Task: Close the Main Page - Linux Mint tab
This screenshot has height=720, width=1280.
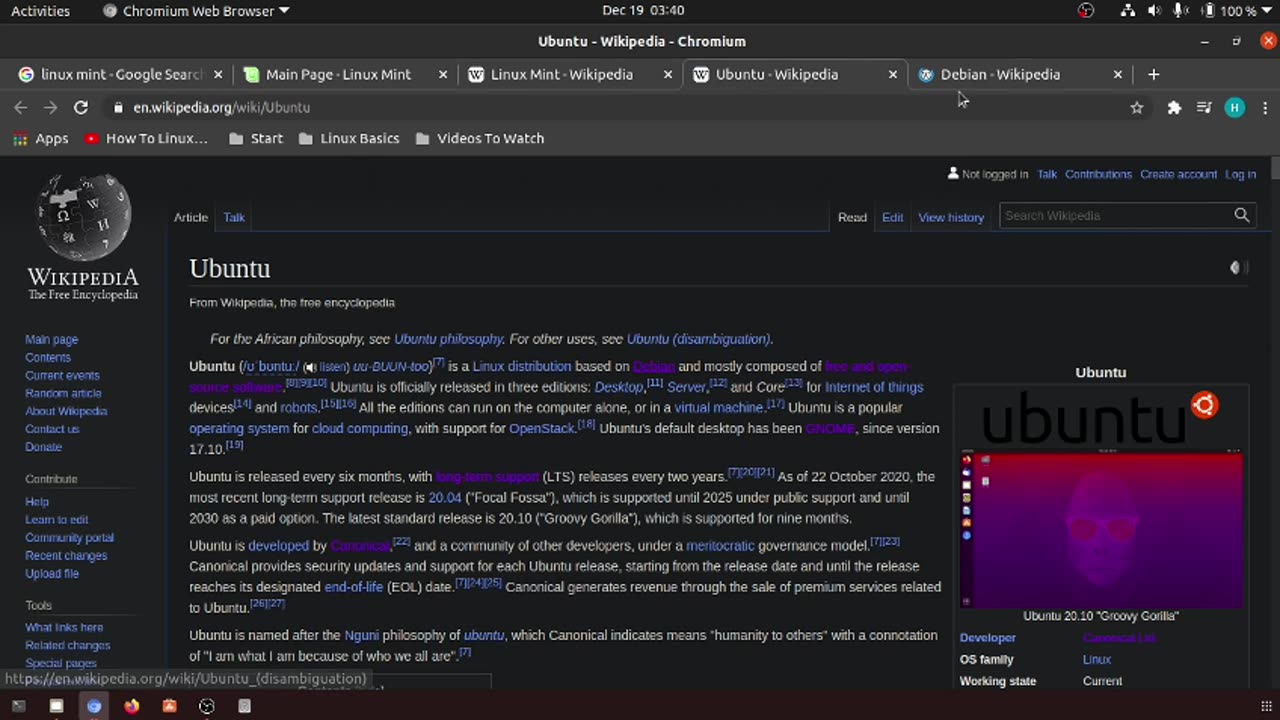Action: click(x=443, y=74)
